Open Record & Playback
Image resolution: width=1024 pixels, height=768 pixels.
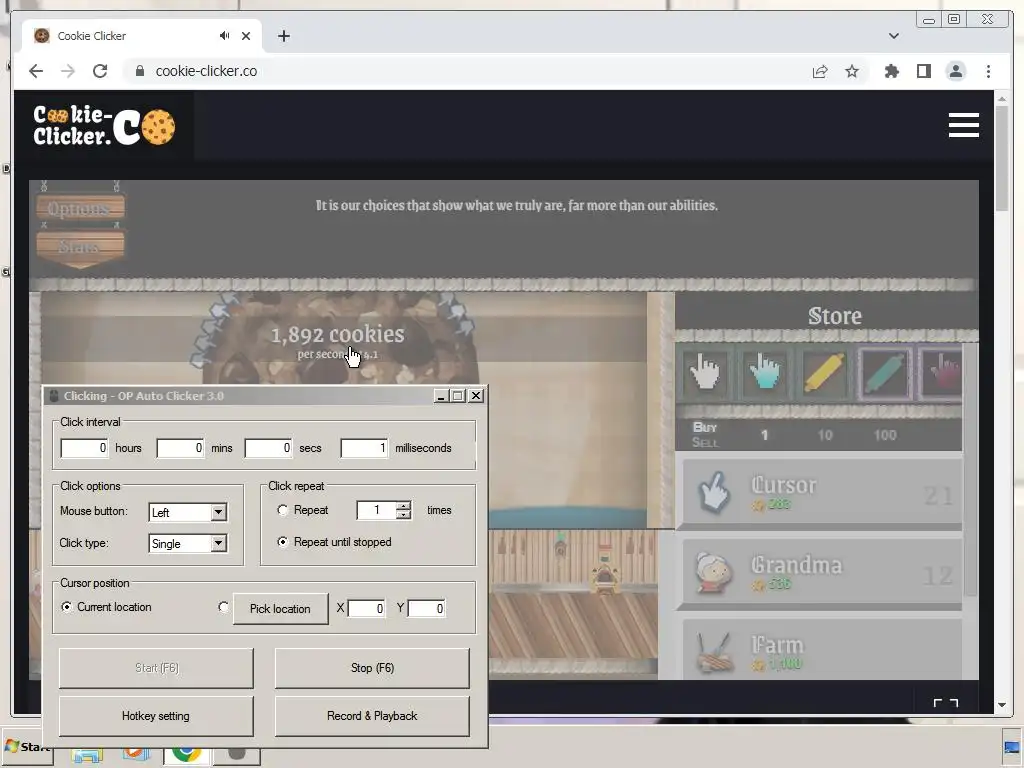click(x=372, y=716)
